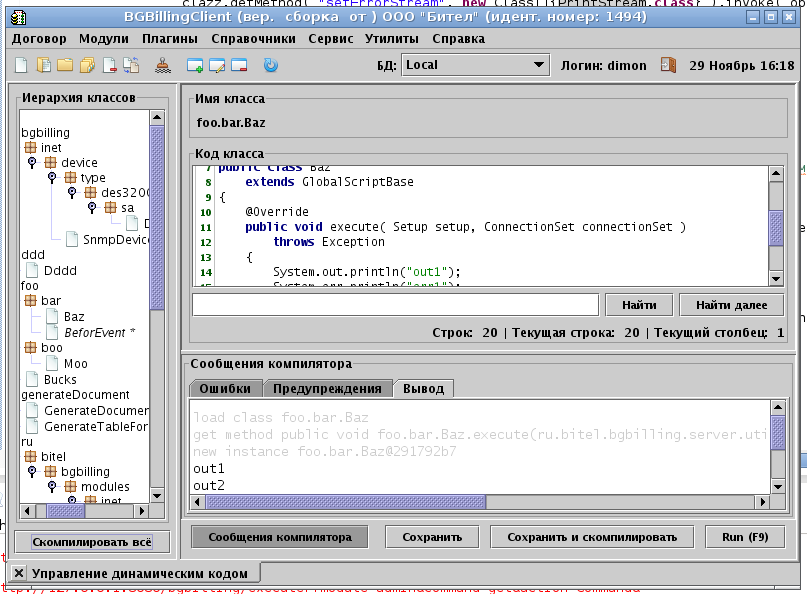This screenshot has width=807, height=594.
Task: Click the document with red minus icon
Action: 109,66
